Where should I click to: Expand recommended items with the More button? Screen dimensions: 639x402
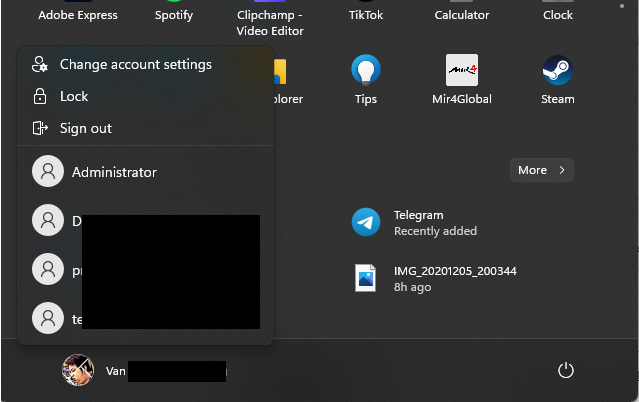point(541,170)
